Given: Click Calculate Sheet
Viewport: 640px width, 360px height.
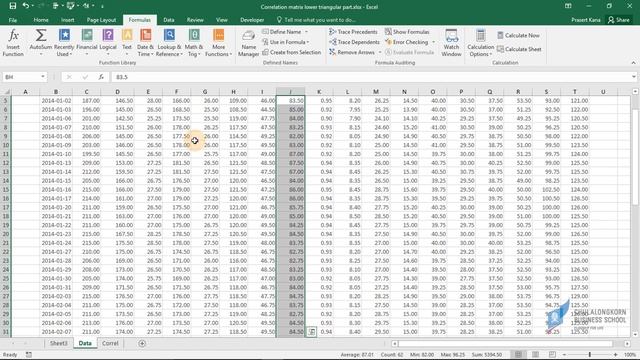Looking at the screenshot, I should 519,49.
